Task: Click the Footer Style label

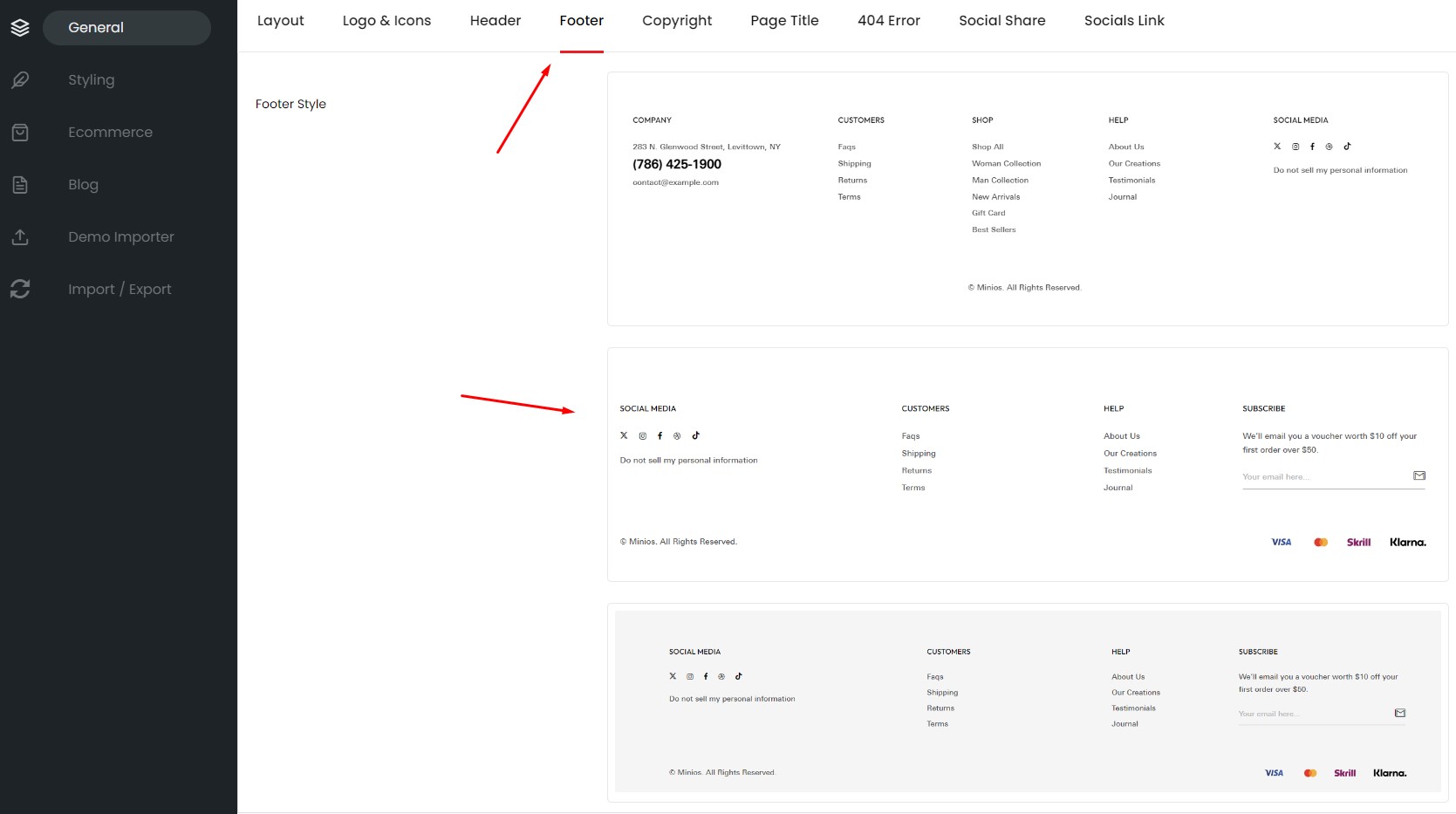Action: click(291, 104)
